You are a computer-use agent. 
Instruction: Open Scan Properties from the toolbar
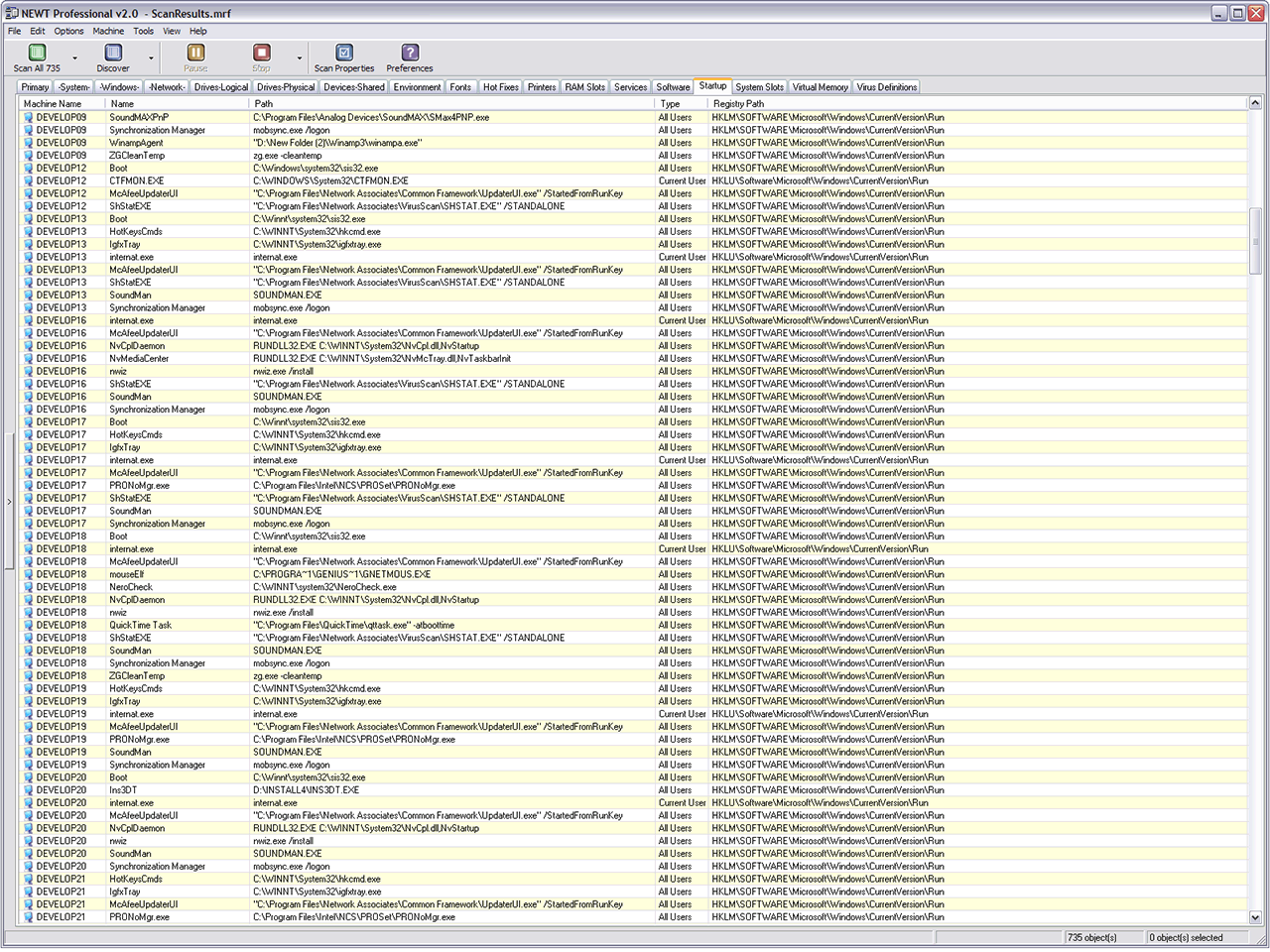click(x=344, y=53)
